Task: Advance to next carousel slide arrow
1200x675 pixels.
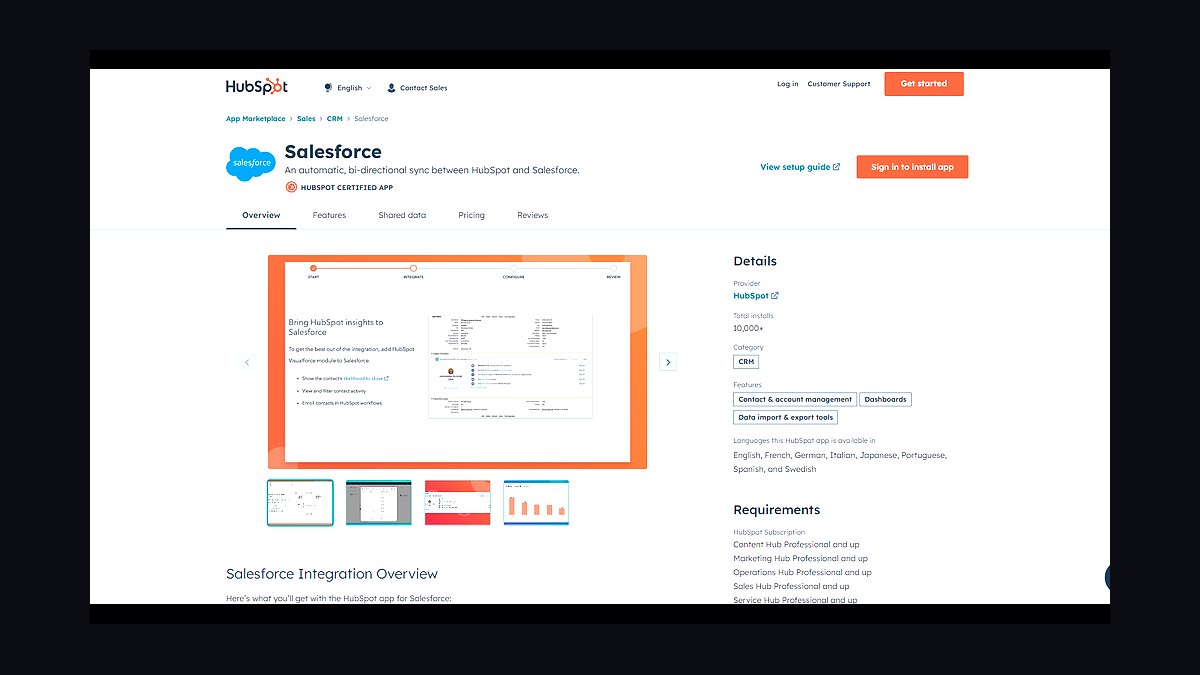Action: pyautogui.click(x=669, y=362)
